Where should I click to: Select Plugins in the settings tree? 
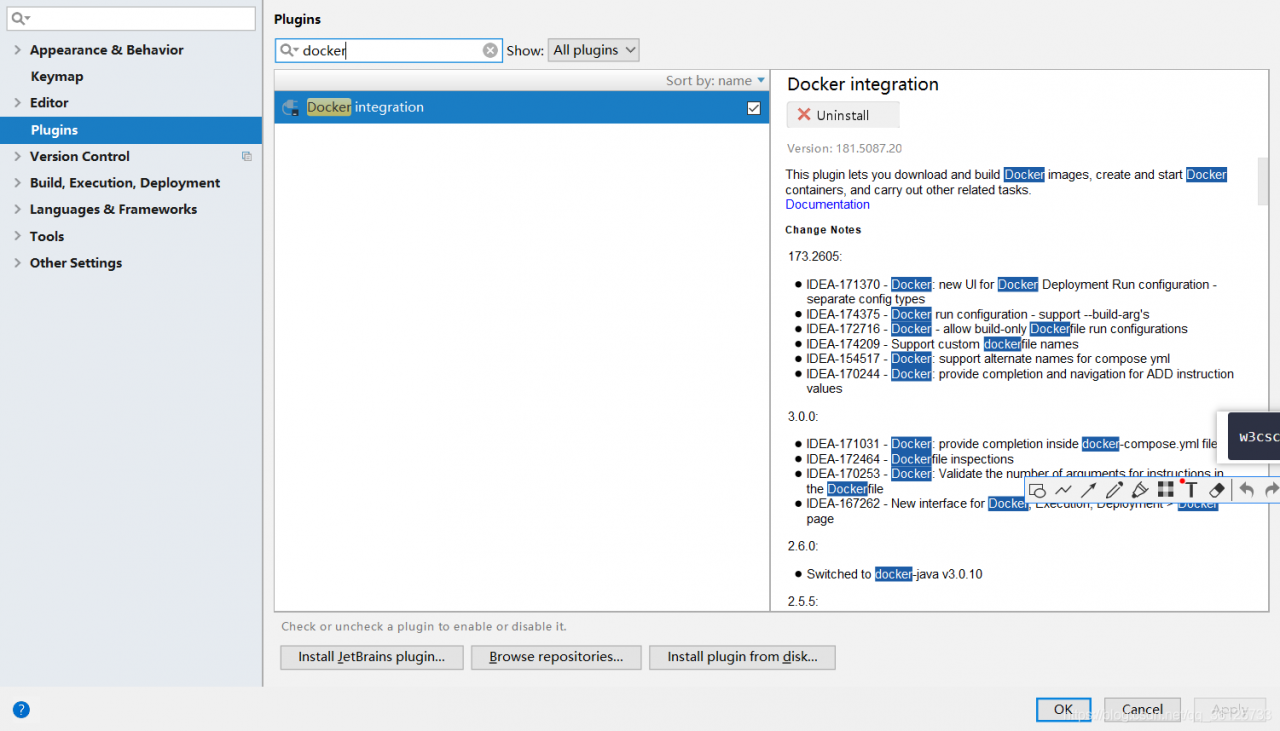tap(131, 130)
